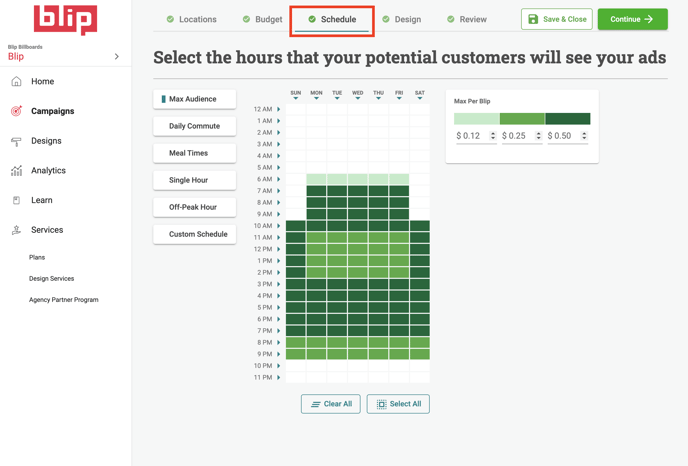Choose the Off-Peak Hour preset
The height and width of the screenshot is (466, 688).
(x=194, y=207)
